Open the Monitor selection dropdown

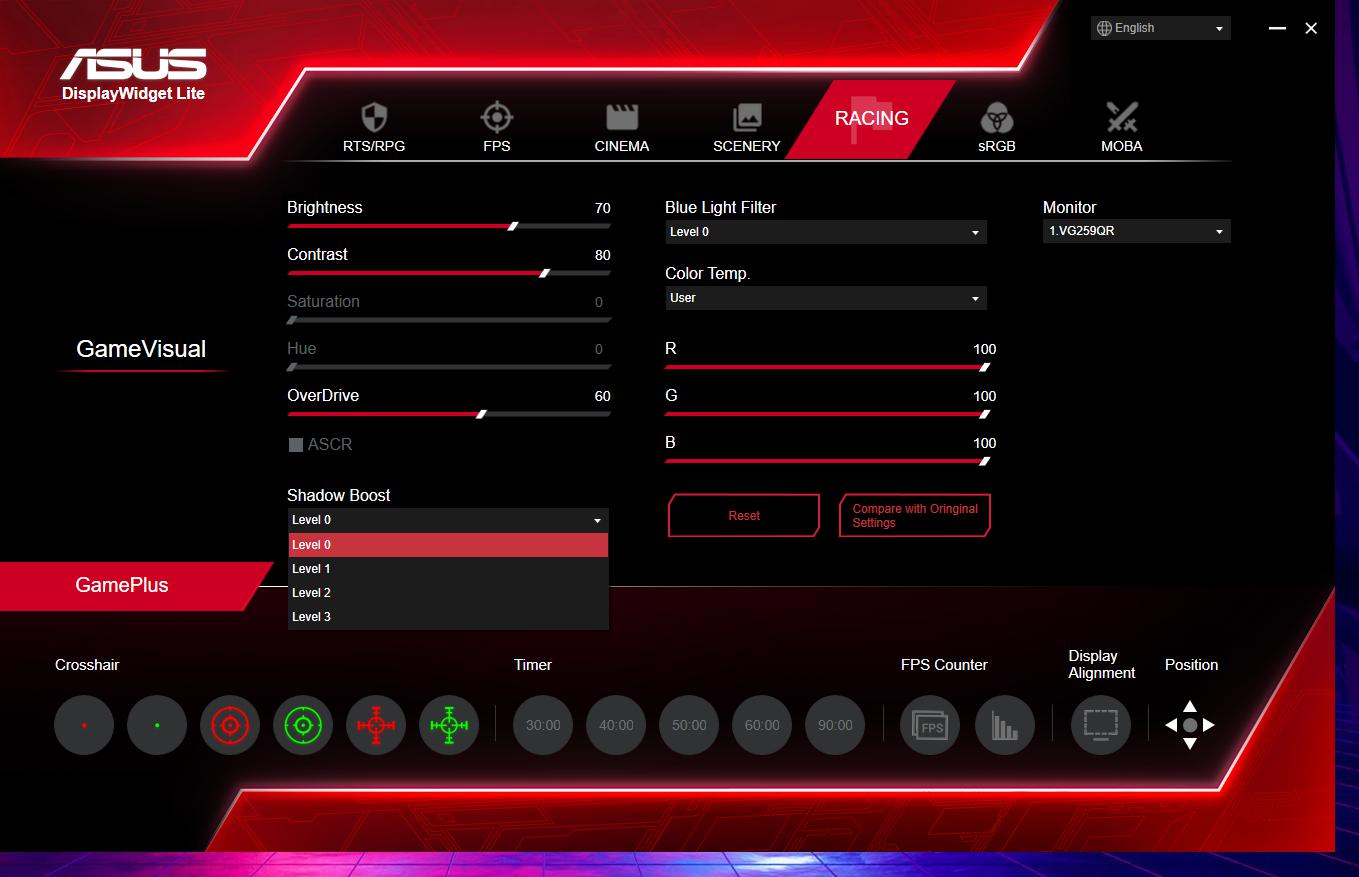(1136, 232)
